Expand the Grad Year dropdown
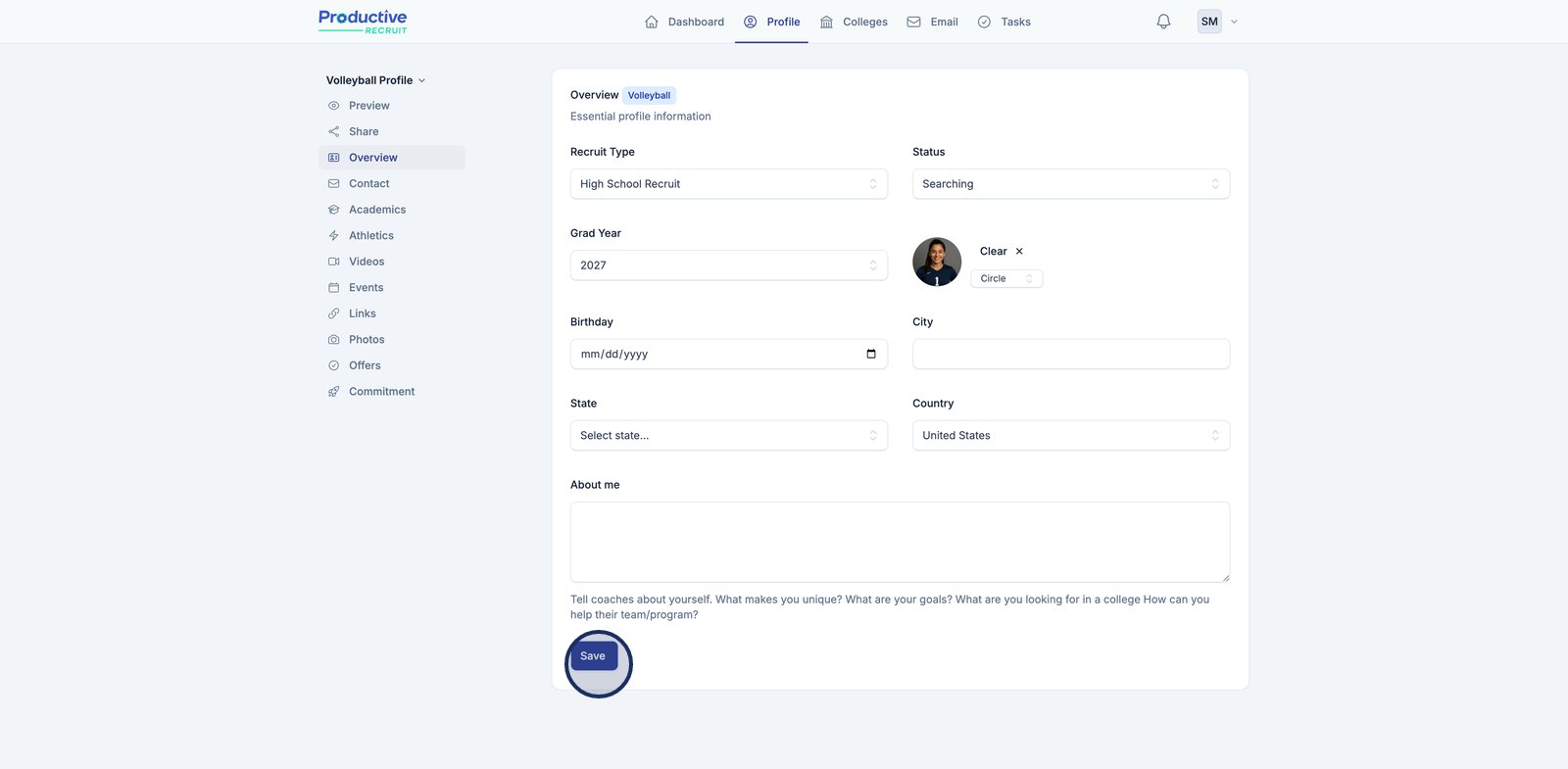This screenshot has height=769, width=1568. tap(728, 265)
